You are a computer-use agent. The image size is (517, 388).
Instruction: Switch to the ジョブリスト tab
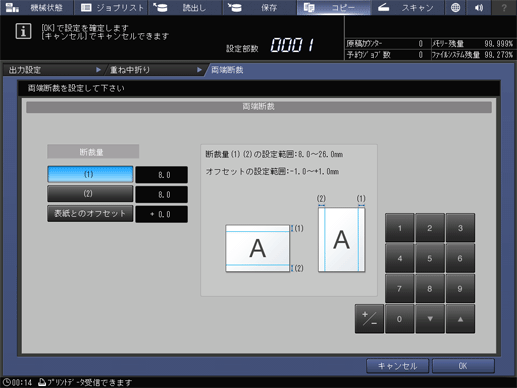[x=111, y=8]
